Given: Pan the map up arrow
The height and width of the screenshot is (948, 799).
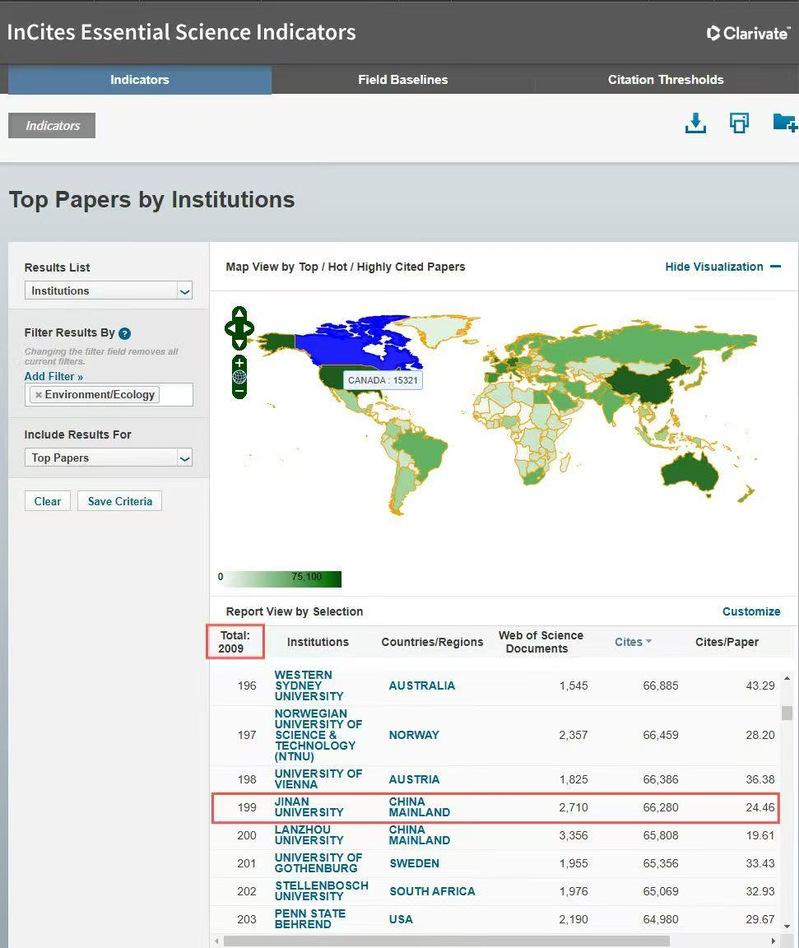Looking at the screenshot, I should coord(239,313).
